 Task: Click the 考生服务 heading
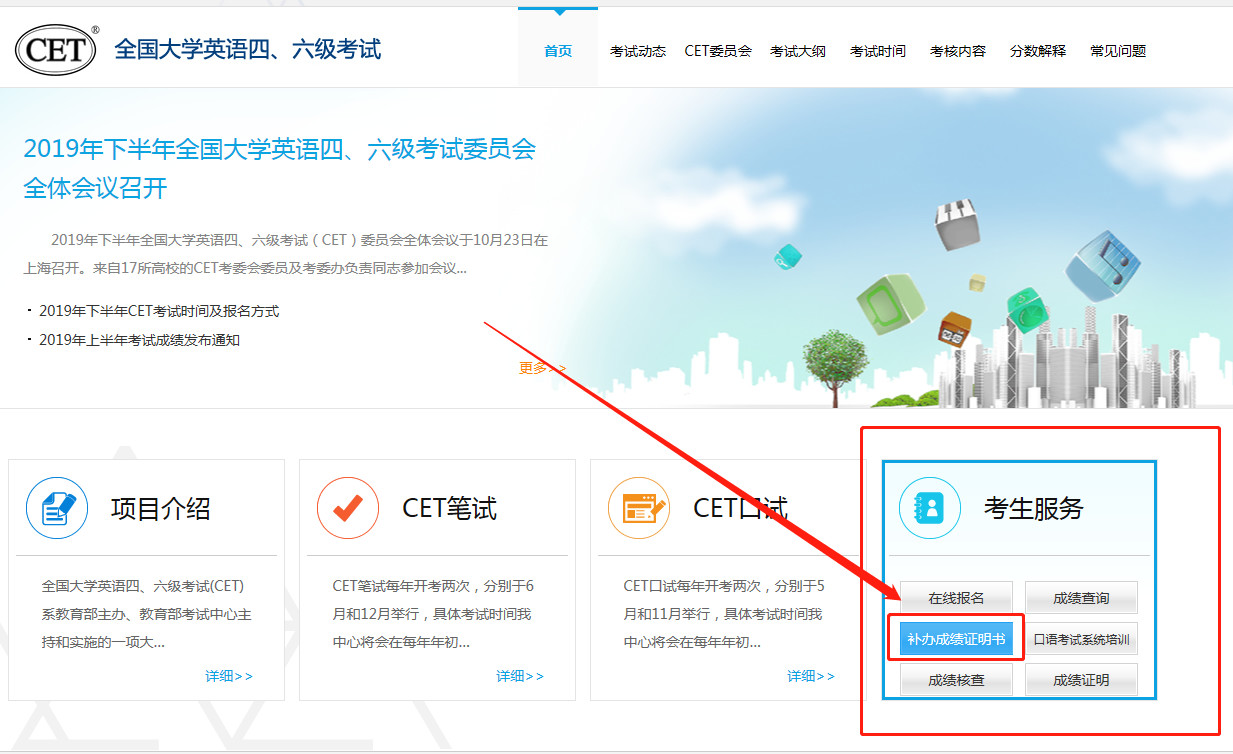click(x=1034, y=508)
